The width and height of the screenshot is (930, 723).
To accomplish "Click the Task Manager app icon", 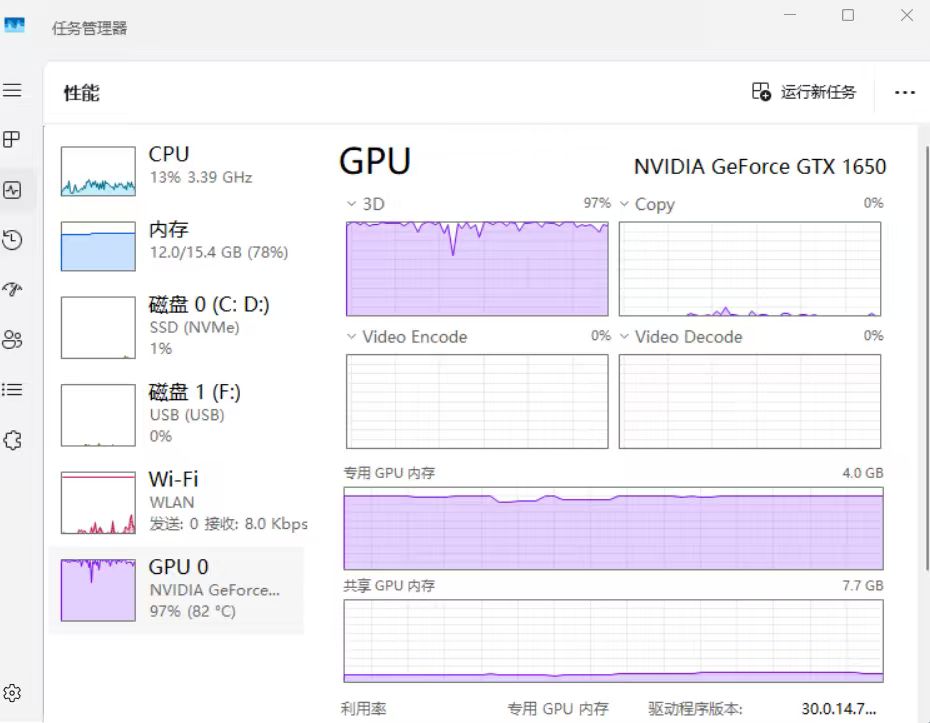I will [x=14, y=25].
